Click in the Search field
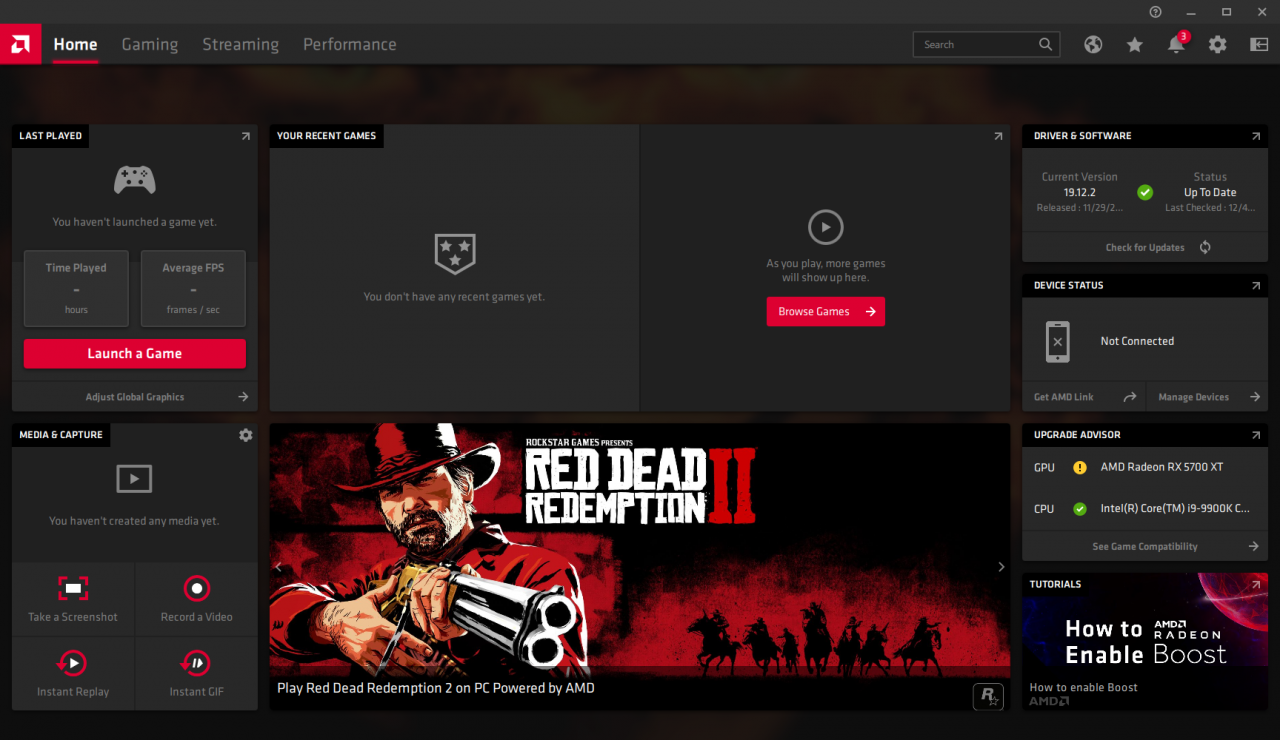 tap(986, 44)
